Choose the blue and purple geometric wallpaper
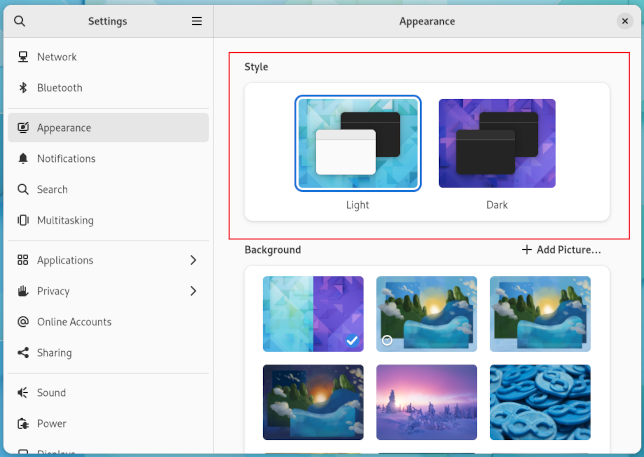 pos(313,314)
